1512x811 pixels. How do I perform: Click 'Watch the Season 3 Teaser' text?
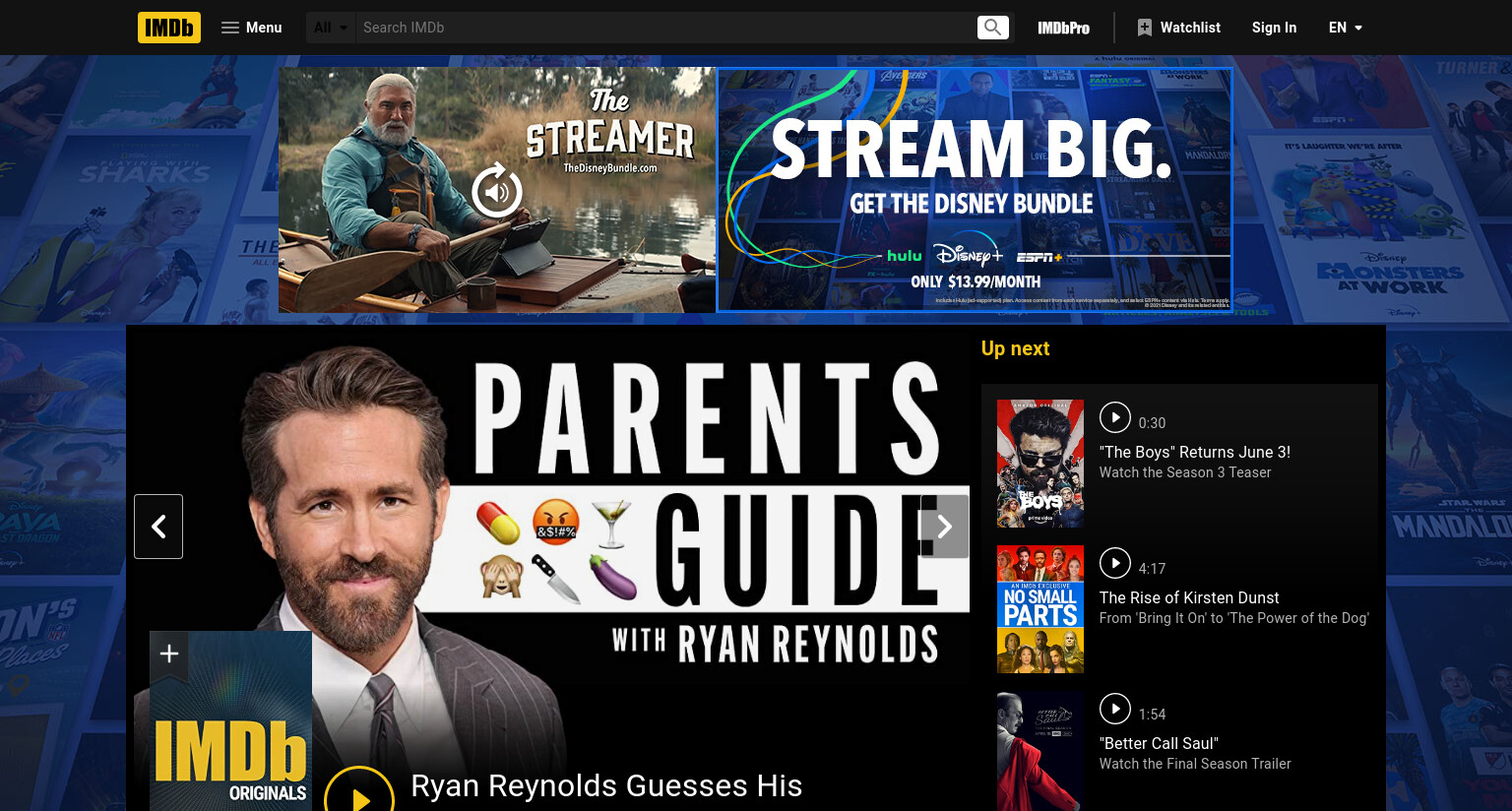pyautogui.click(x=1185, y=472)
